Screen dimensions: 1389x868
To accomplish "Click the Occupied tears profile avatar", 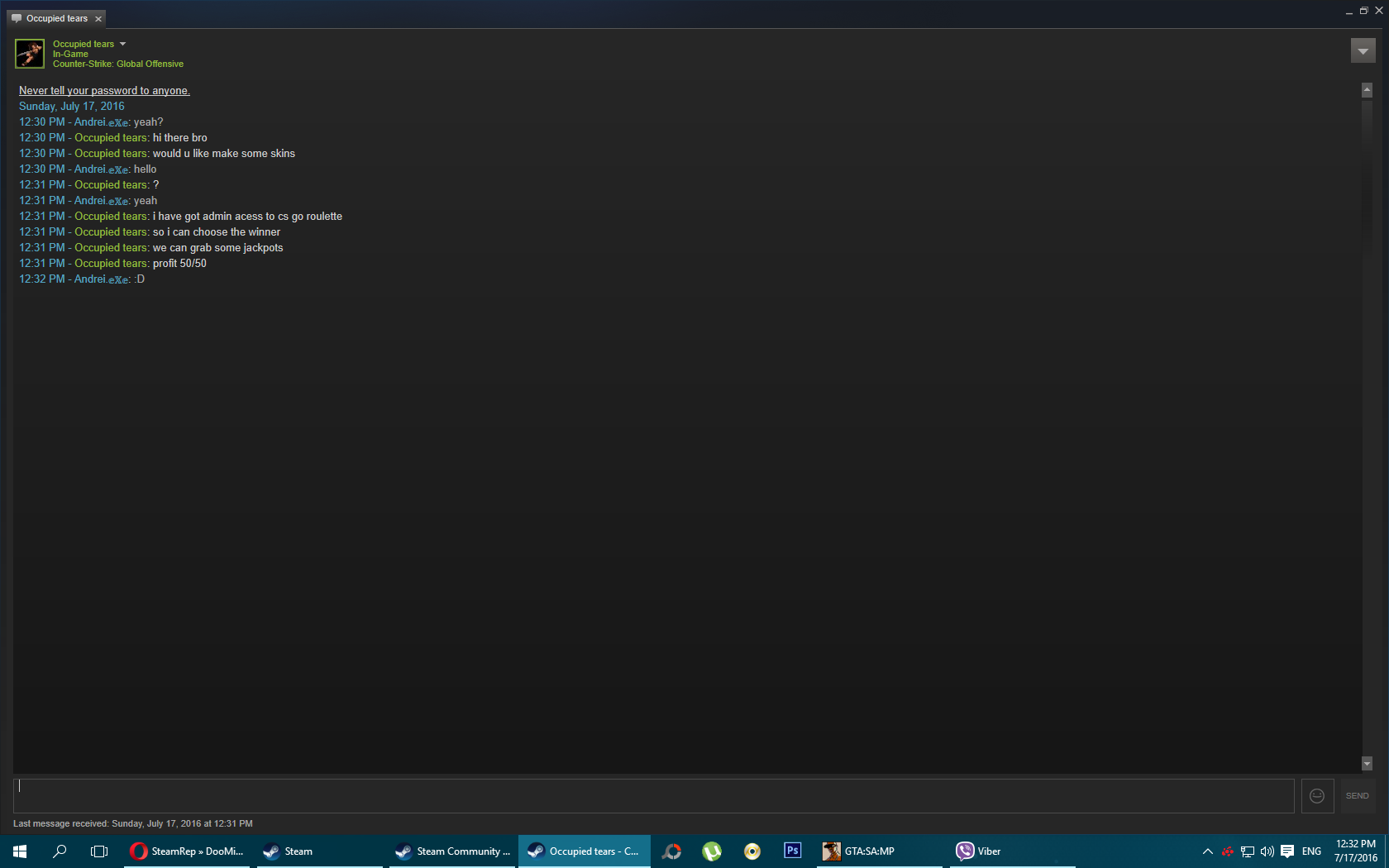I will click(x=30, y=54).
